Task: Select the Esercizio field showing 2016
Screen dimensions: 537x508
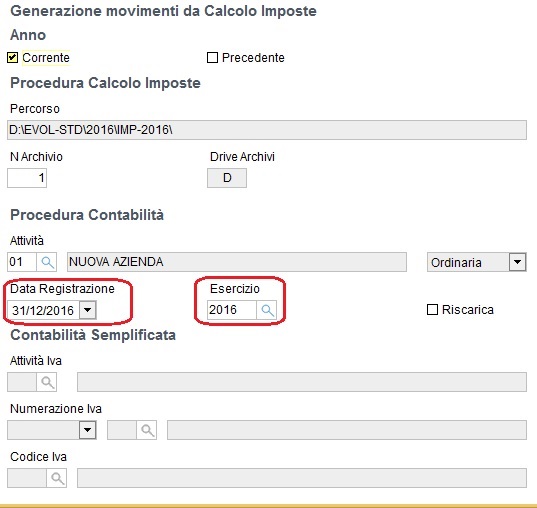Action: click(x=232, y=310)
